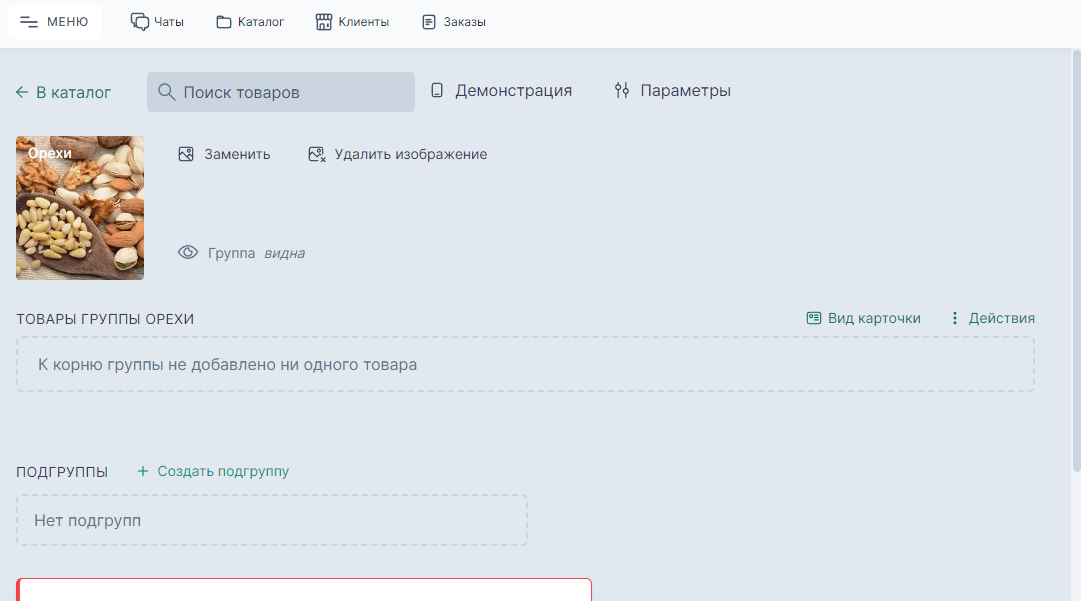Viewport: 1081px width, 601px height.
Task: Open the Действия three-dot menu
Action: 955,317
